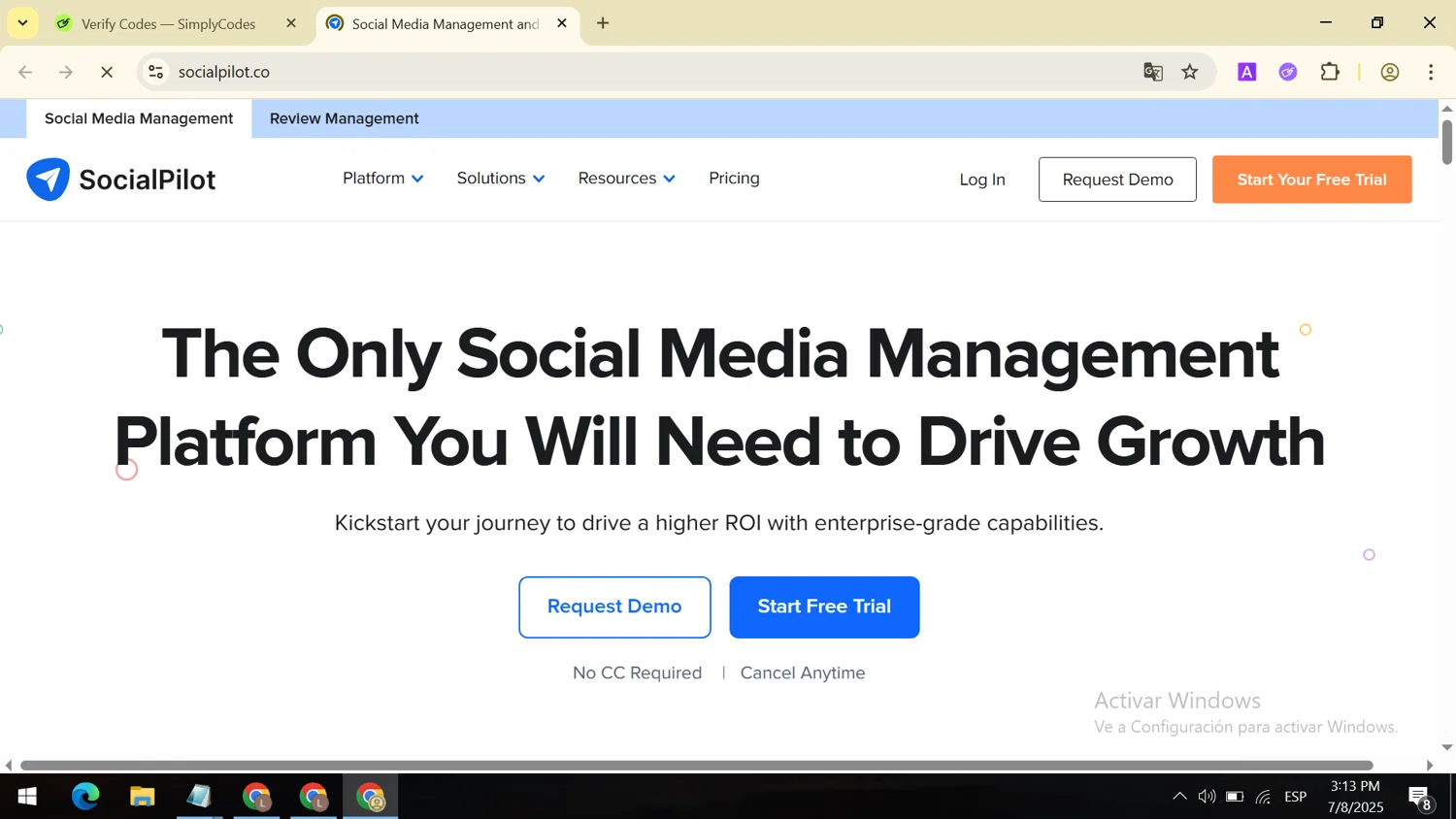Open the volume control in the tray
Viewport: 1456px width, 819px height.
1207,797
